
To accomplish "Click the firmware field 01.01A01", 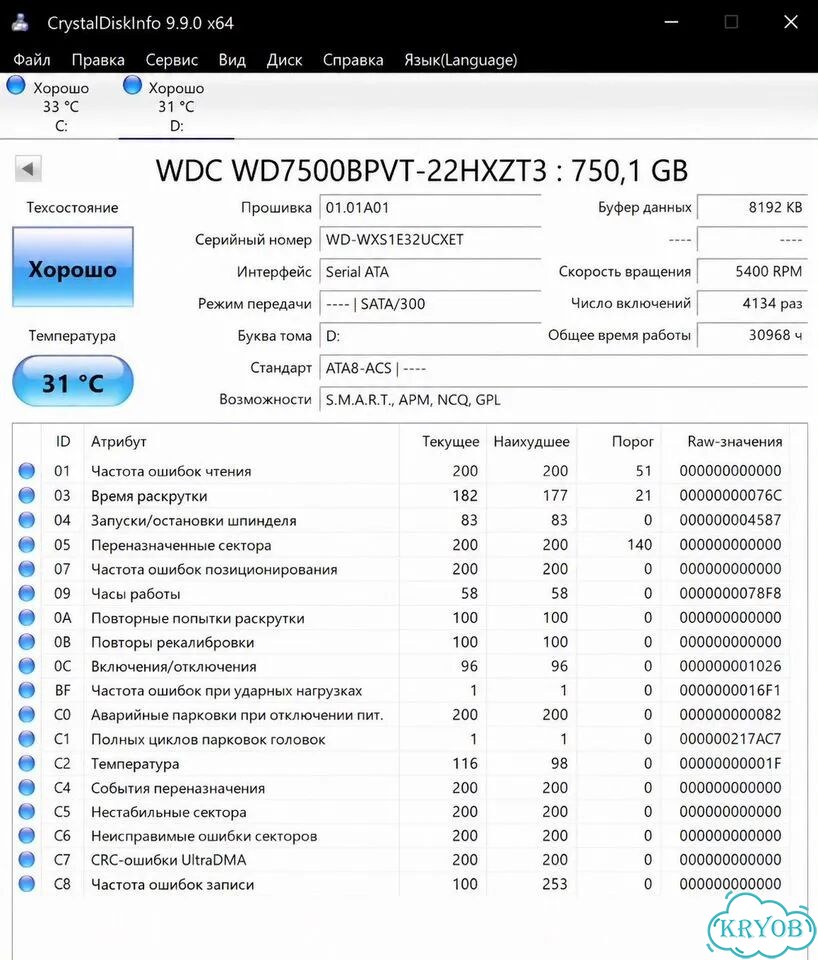I will pos(430,208).
